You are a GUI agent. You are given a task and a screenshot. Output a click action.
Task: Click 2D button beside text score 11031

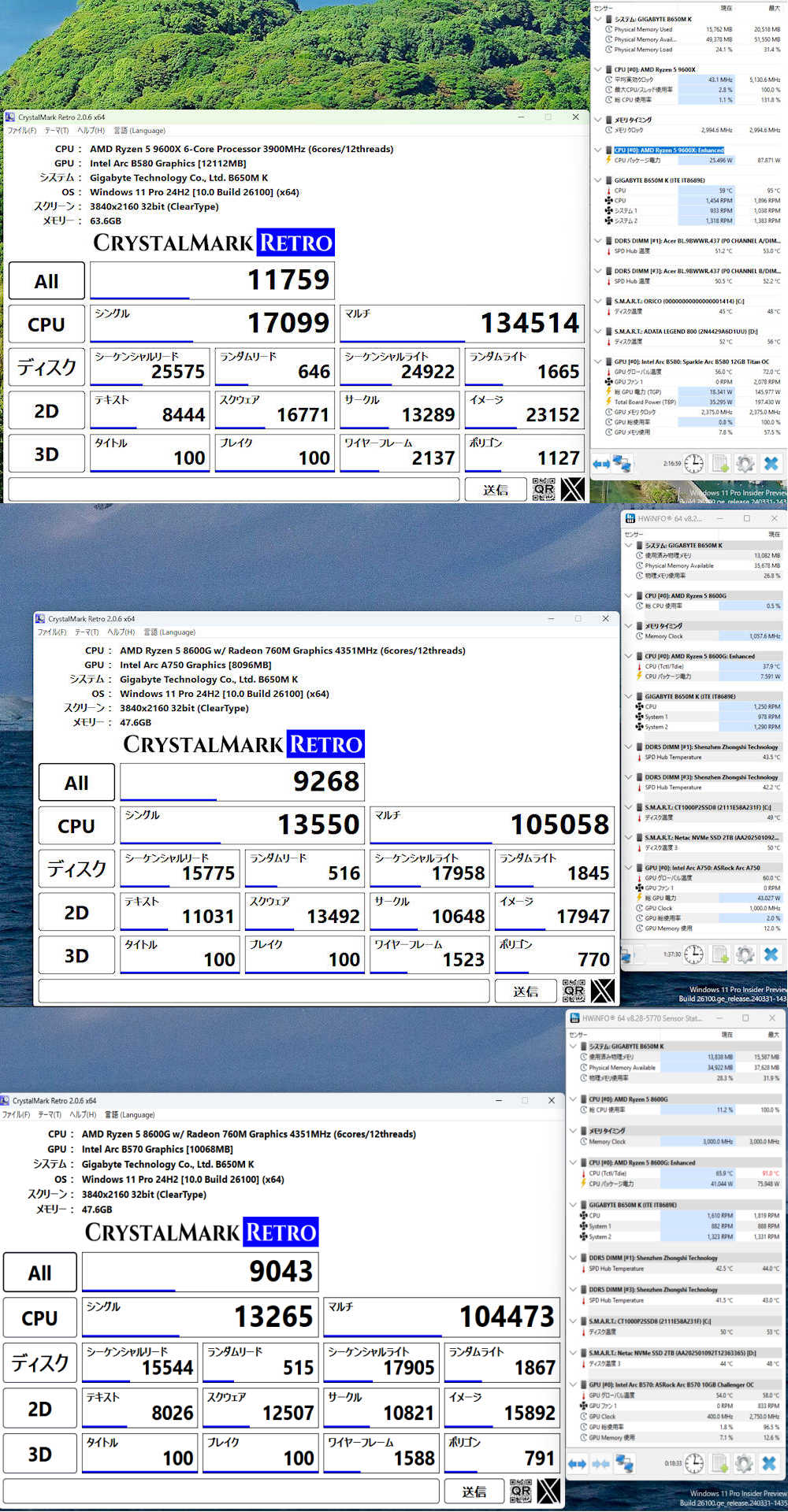[76, 912]
